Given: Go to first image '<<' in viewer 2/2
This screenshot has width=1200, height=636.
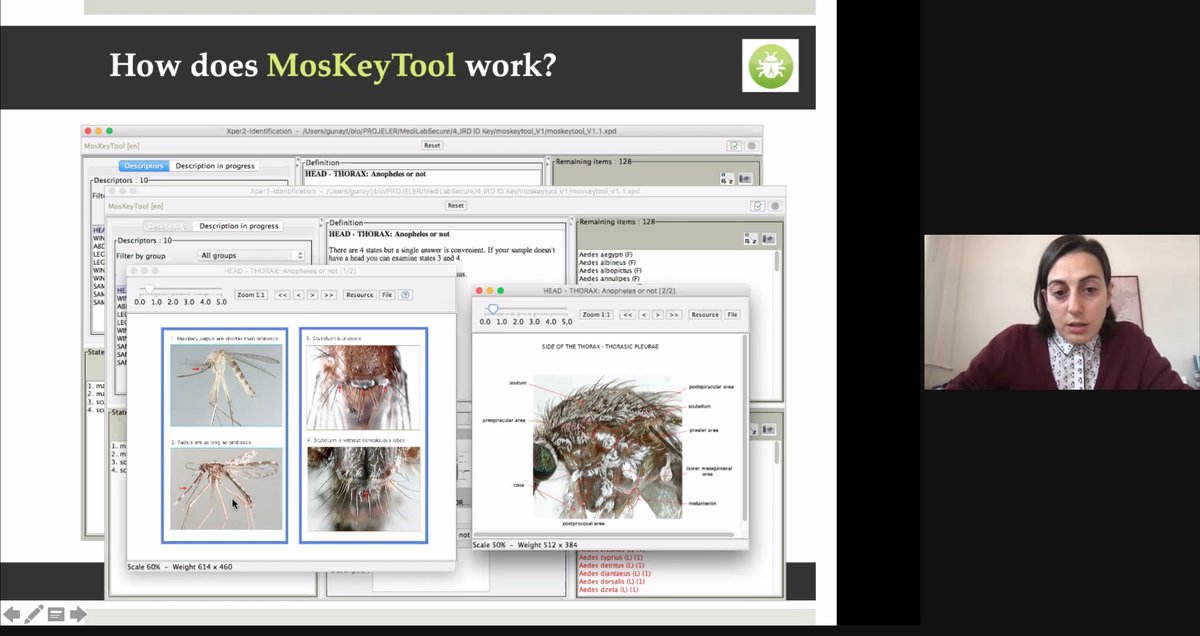Looking at the screenshot, I should pos(628,314).
